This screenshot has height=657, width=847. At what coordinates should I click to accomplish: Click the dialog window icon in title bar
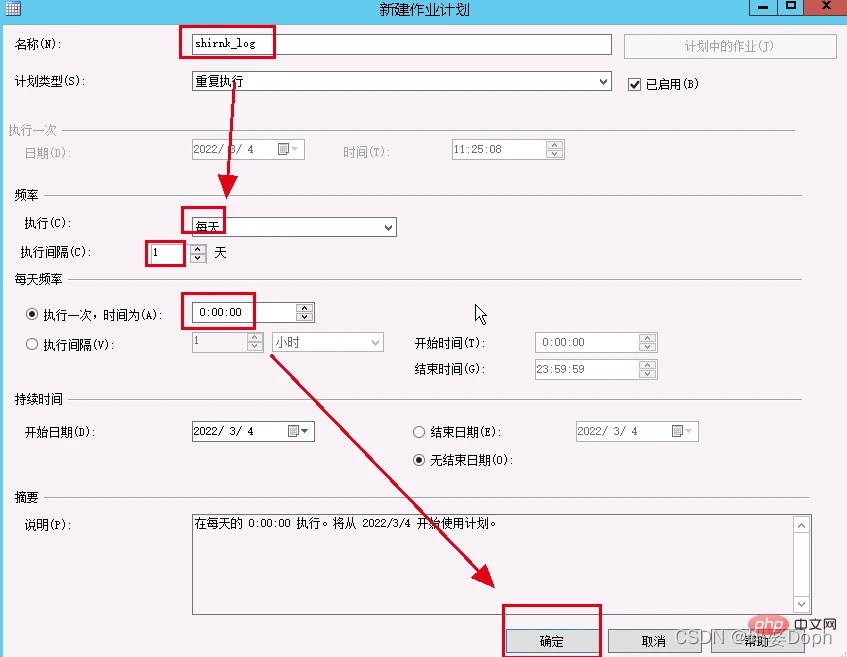(x=12, y=8)
